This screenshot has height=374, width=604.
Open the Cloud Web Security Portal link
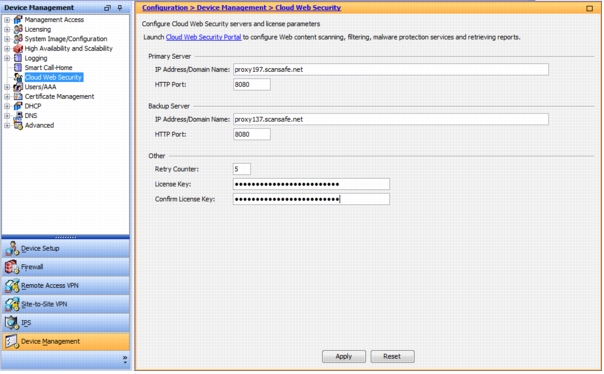[203, 37]
